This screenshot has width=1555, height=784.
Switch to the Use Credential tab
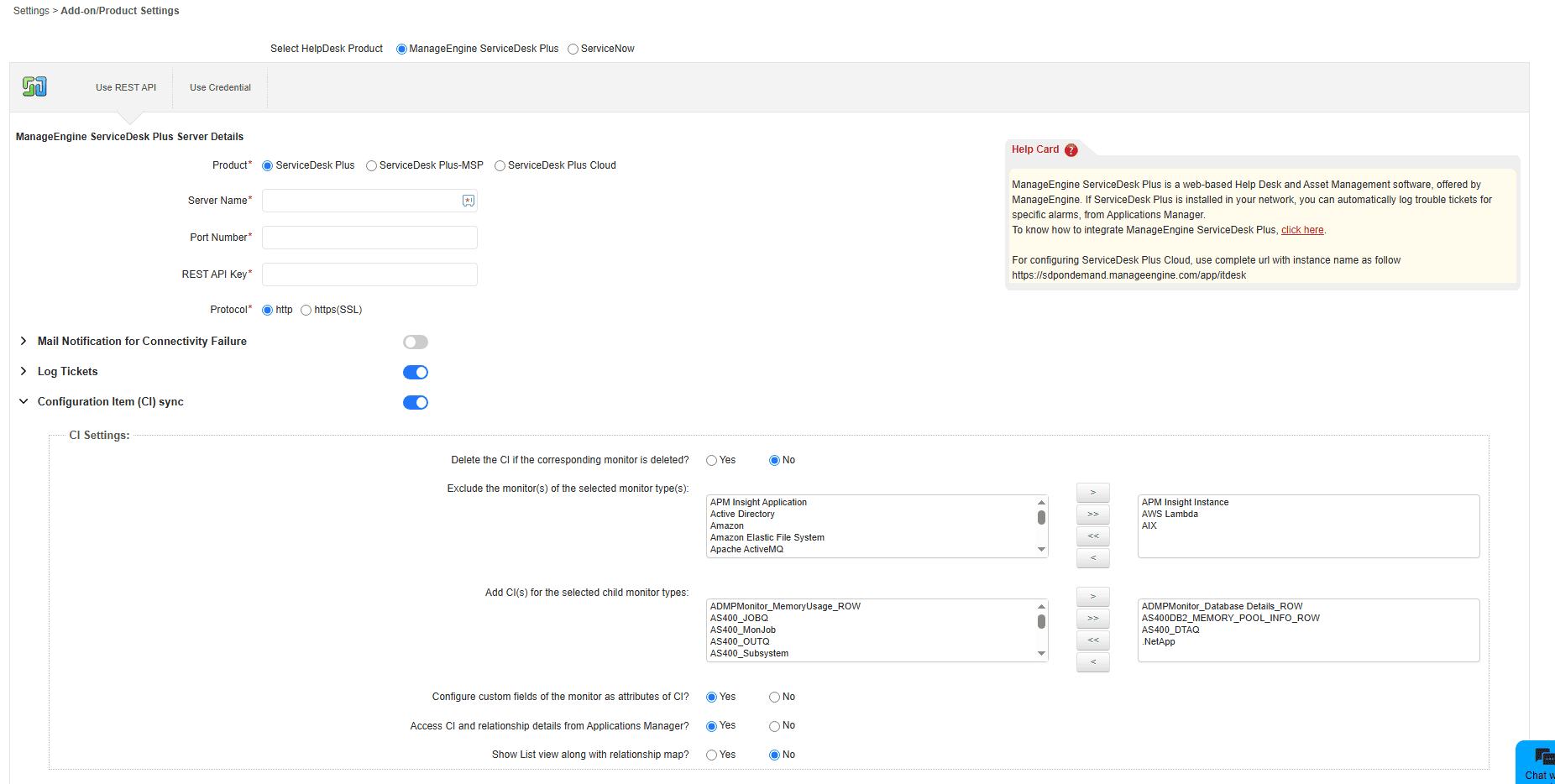tap(220, 86)
